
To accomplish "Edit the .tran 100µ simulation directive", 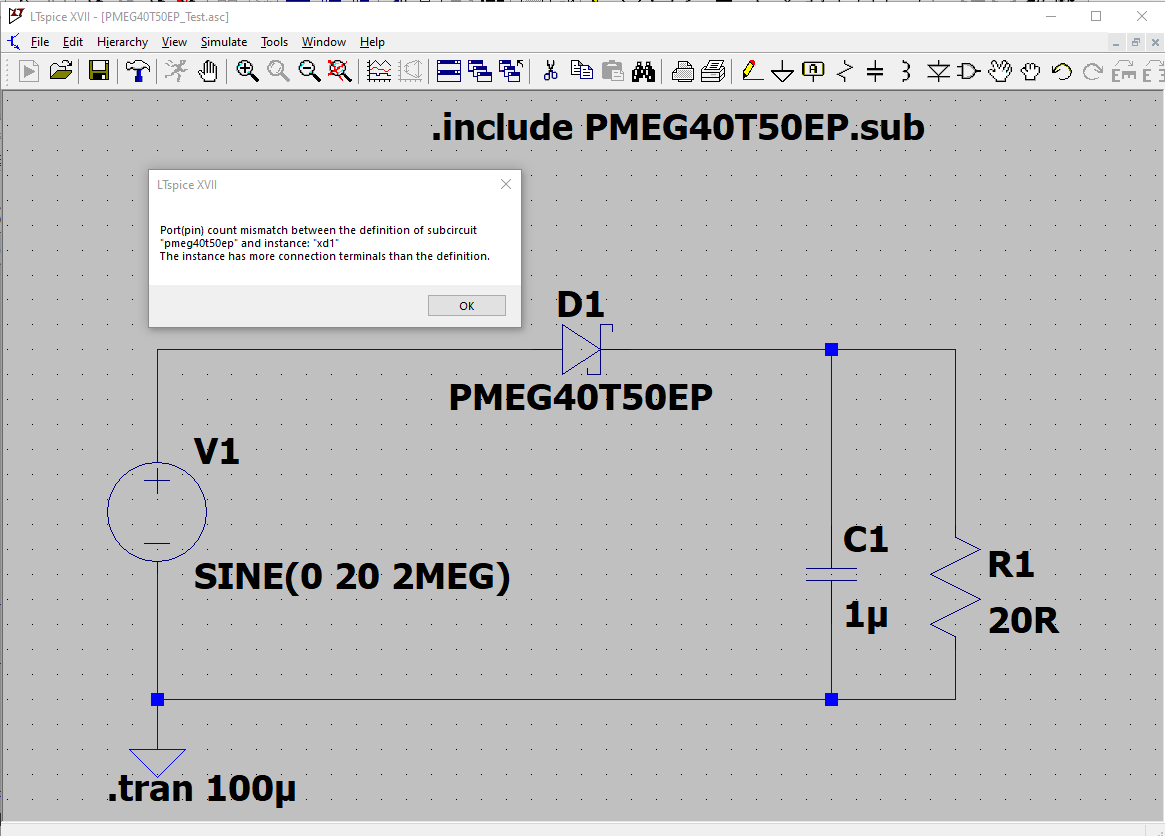I will 198,788.
